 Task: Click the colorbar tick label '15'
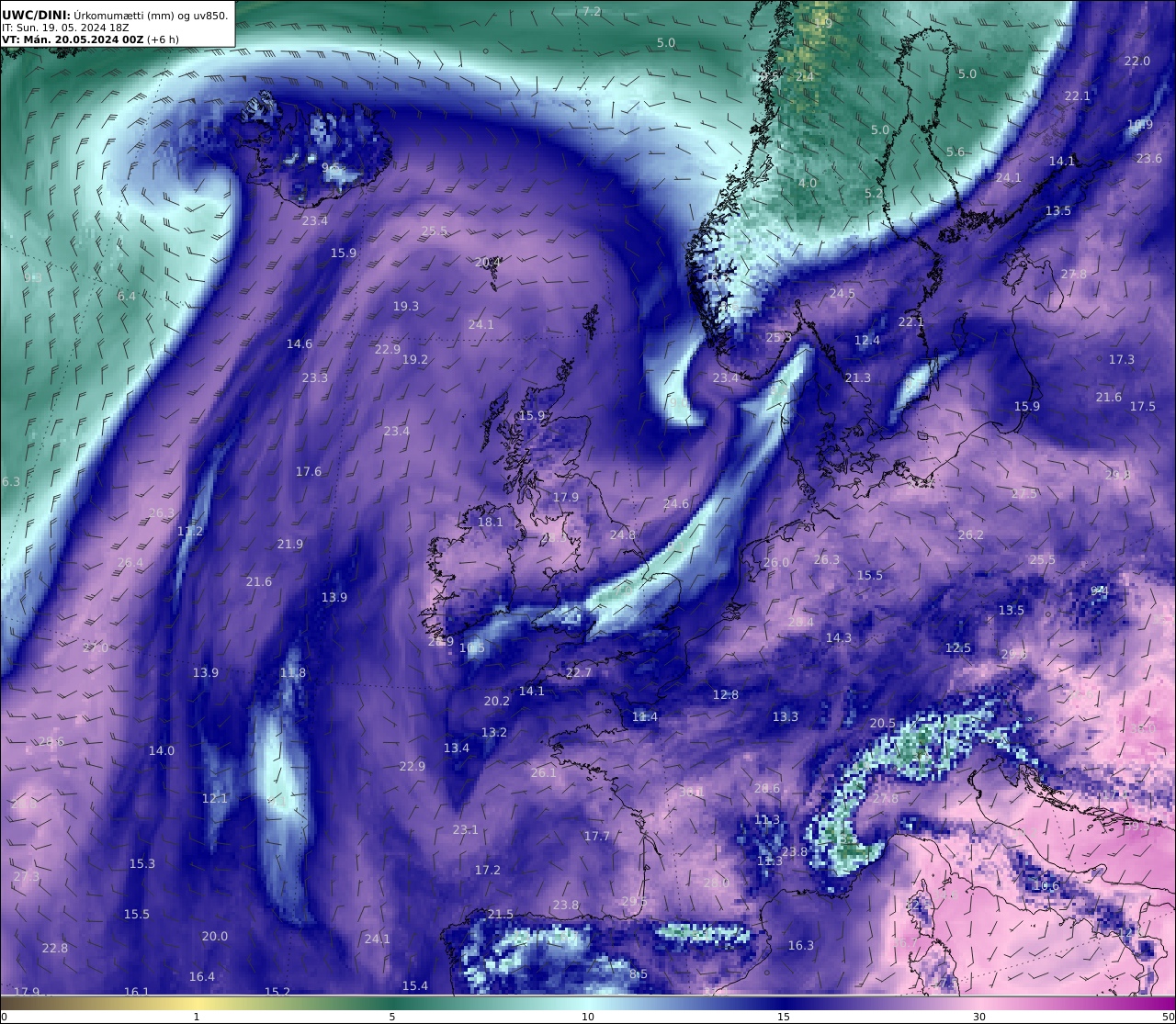[x=784, y=1017]
